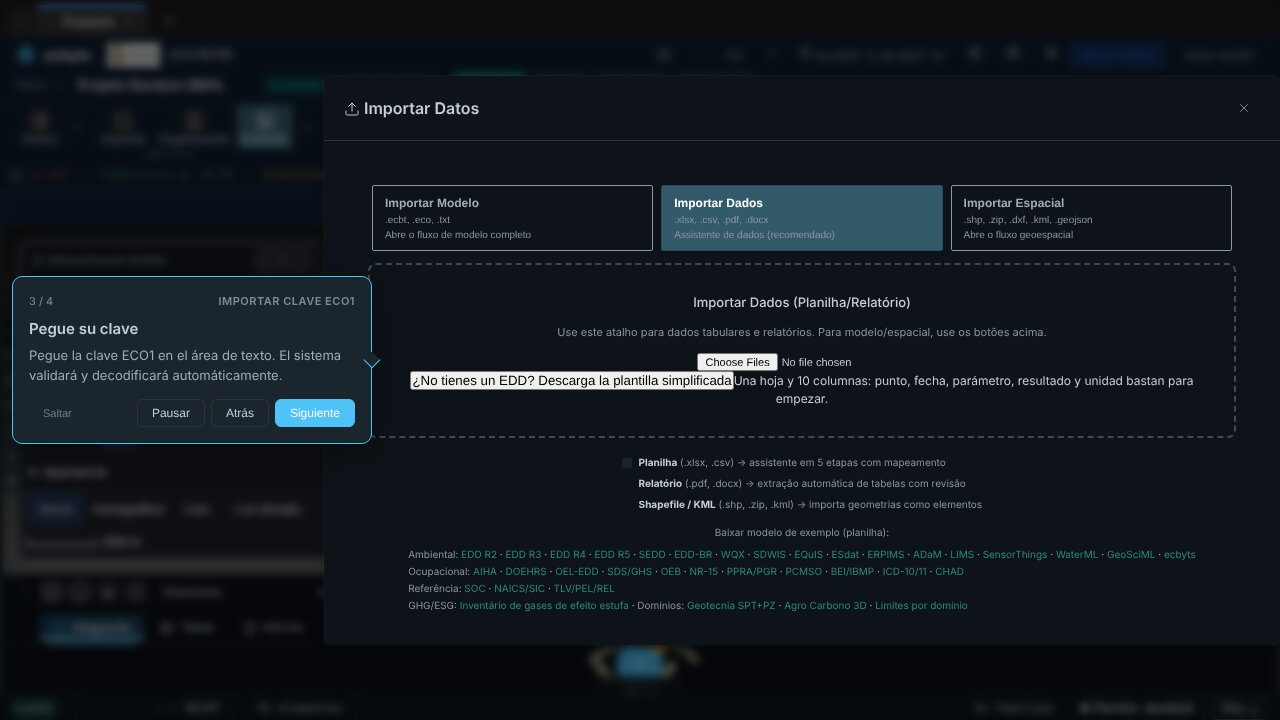This screenshot has height=720, width=1280.
Task: Open the WQX template link
Action: [733, 554]
